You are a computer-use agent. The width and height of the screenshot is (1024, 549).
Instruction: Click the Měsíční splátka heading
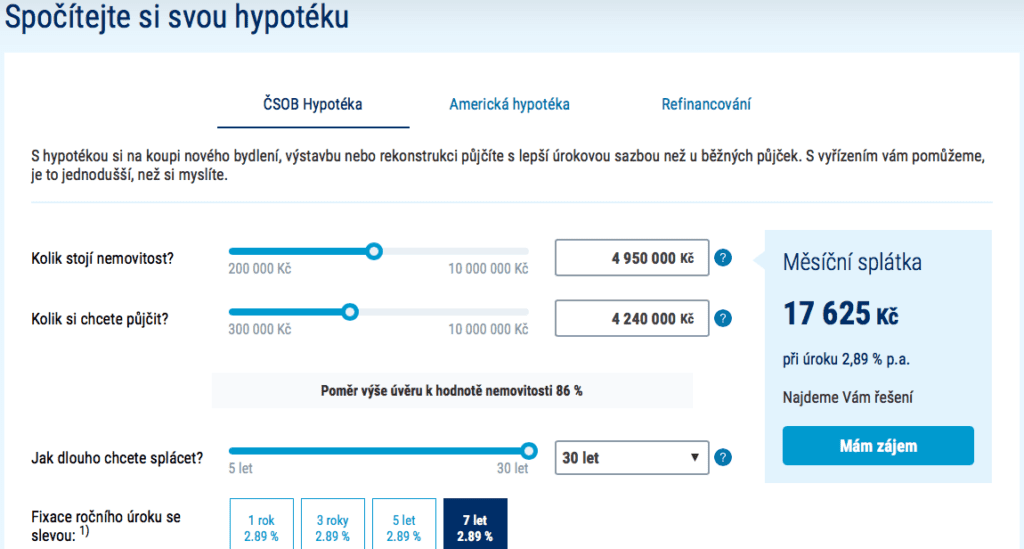pyautogui.click(x=852, y=262)
